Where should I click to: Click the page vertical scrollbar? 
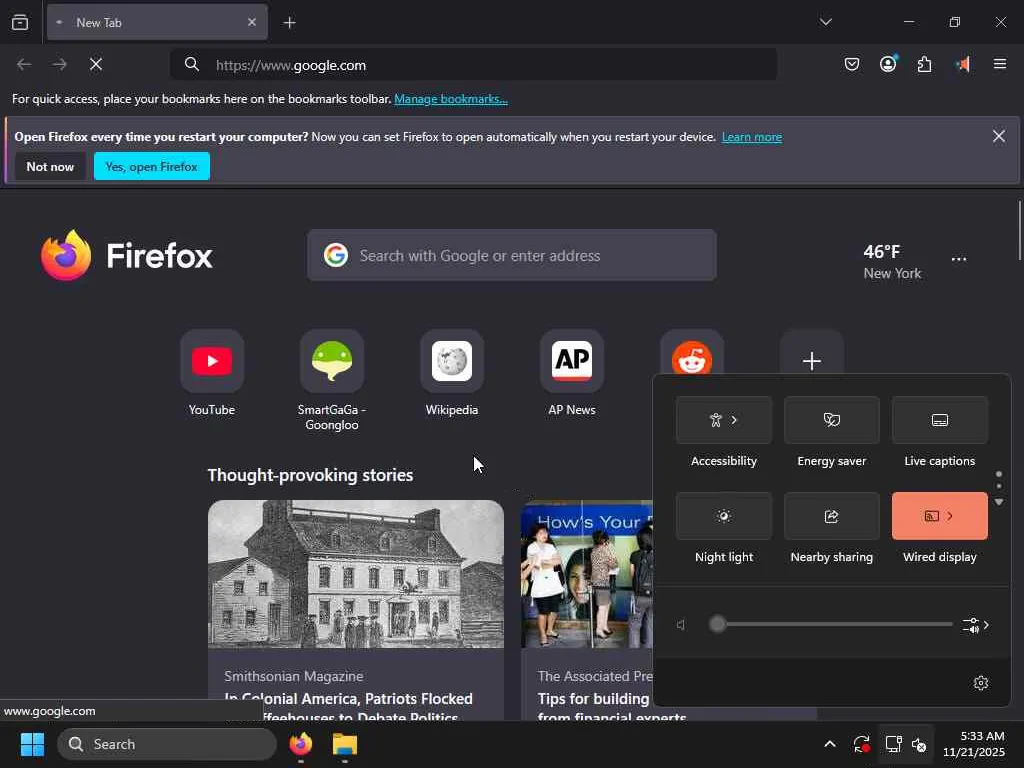[x=1019, y=231]
